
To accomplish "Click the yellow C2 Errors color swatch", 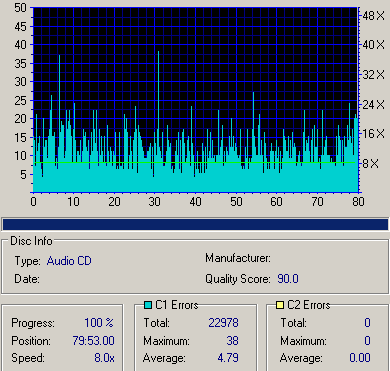I will coord(280,305).
